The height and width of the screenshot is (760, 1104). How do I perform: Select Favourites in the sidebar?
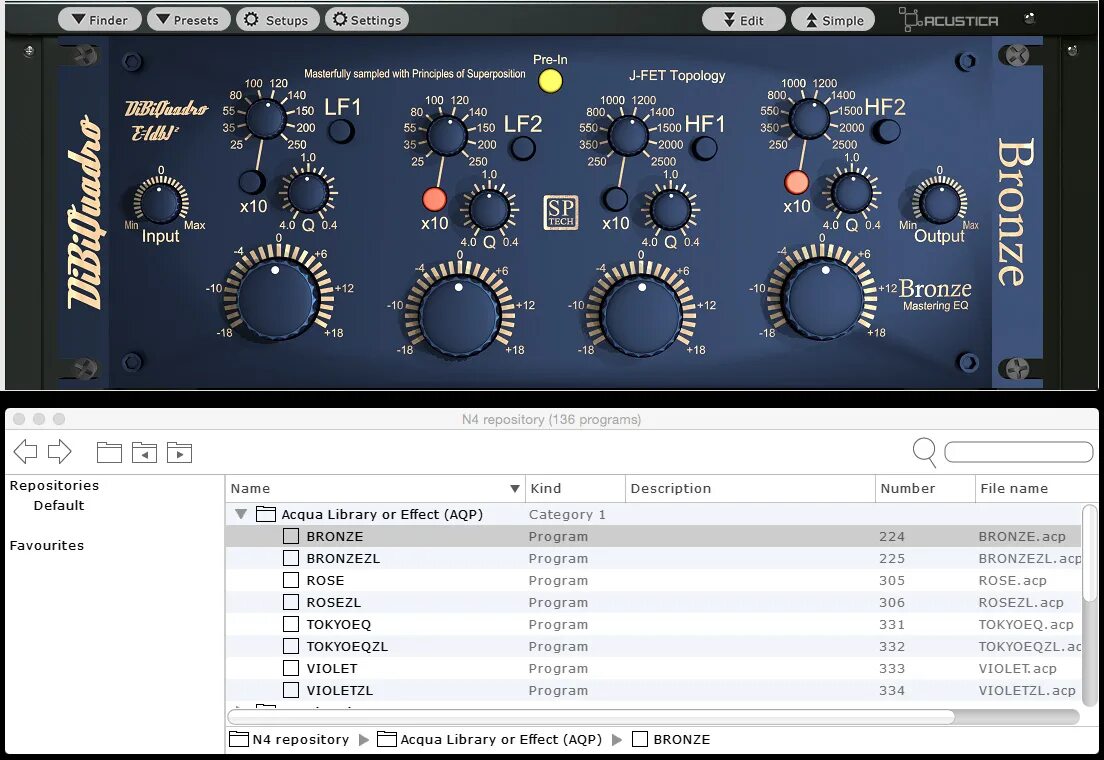tap(46, 545)
